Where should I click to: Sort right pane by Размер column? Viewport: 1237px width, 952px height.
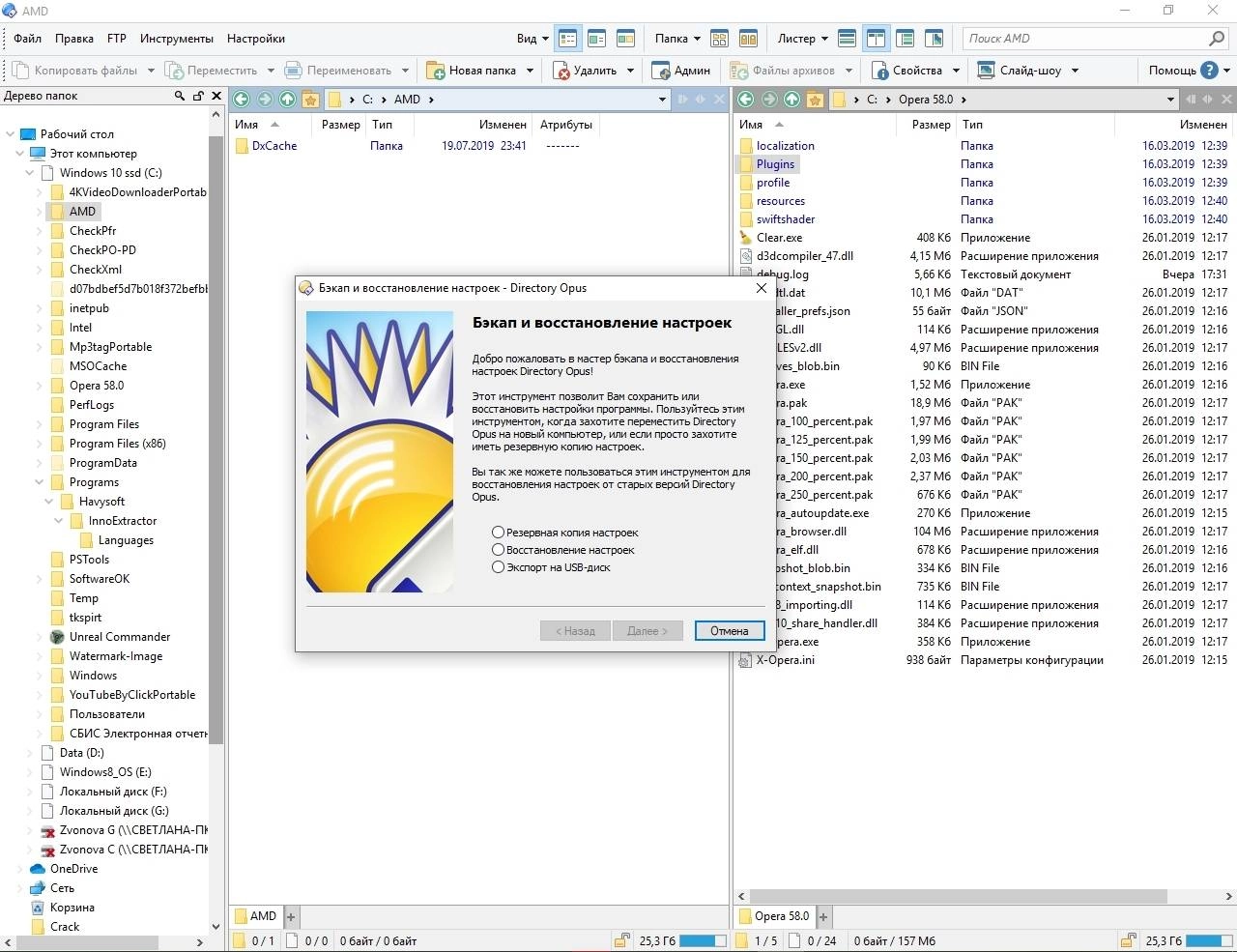click(931, 125)
